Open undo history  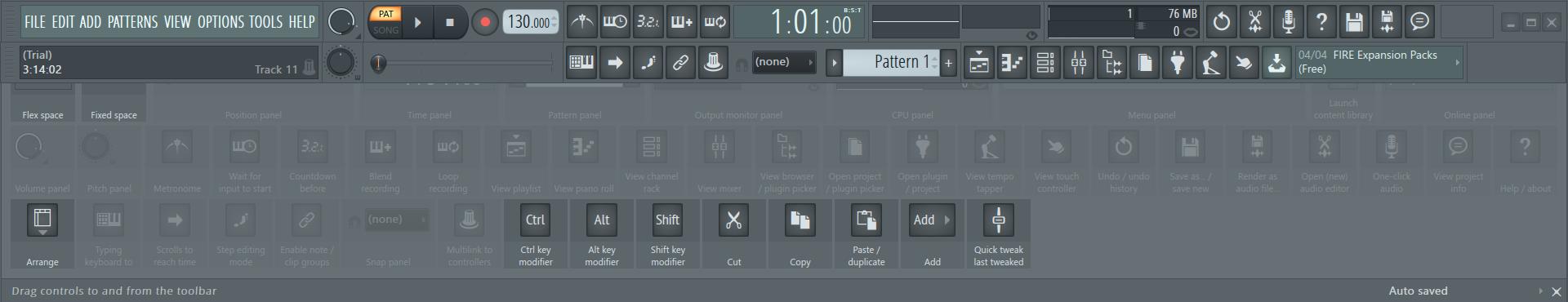pos(1222,22)
